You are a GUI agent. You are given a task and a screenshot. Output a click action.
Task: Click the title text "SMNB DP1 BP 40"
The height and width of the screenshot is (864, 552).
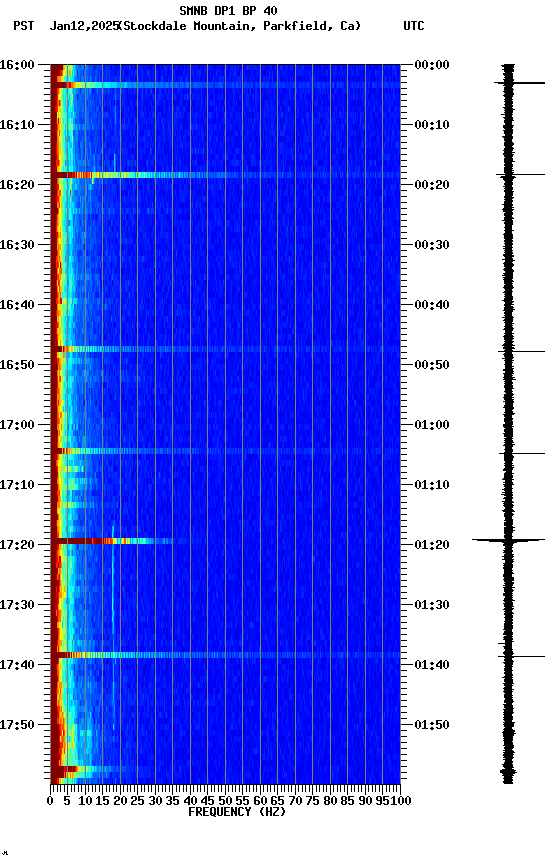(228, 10)
